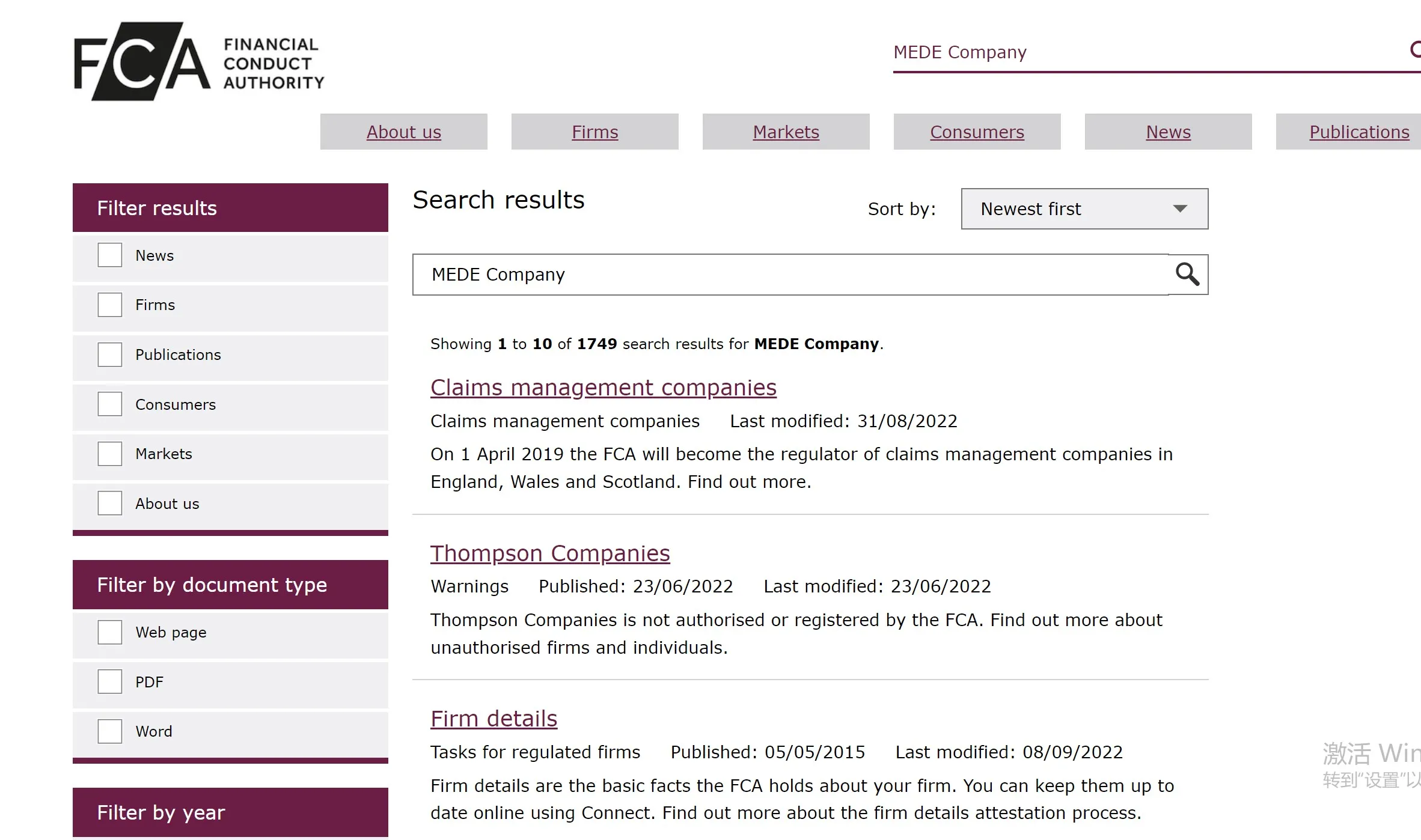Click the Filter results panel header
The height and width of the screenshot is (840, 1421).
230,208
